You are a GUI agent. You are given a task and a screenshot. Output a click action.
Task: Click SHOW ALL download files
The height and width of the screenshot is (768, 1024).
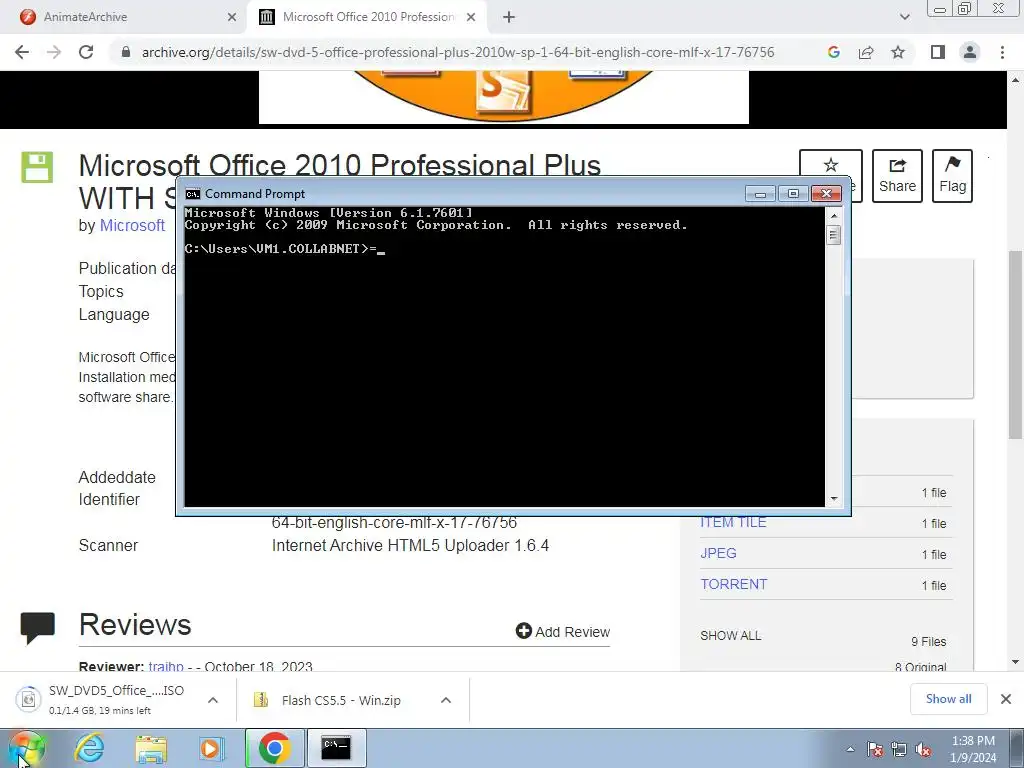click(x=730, y=635)
